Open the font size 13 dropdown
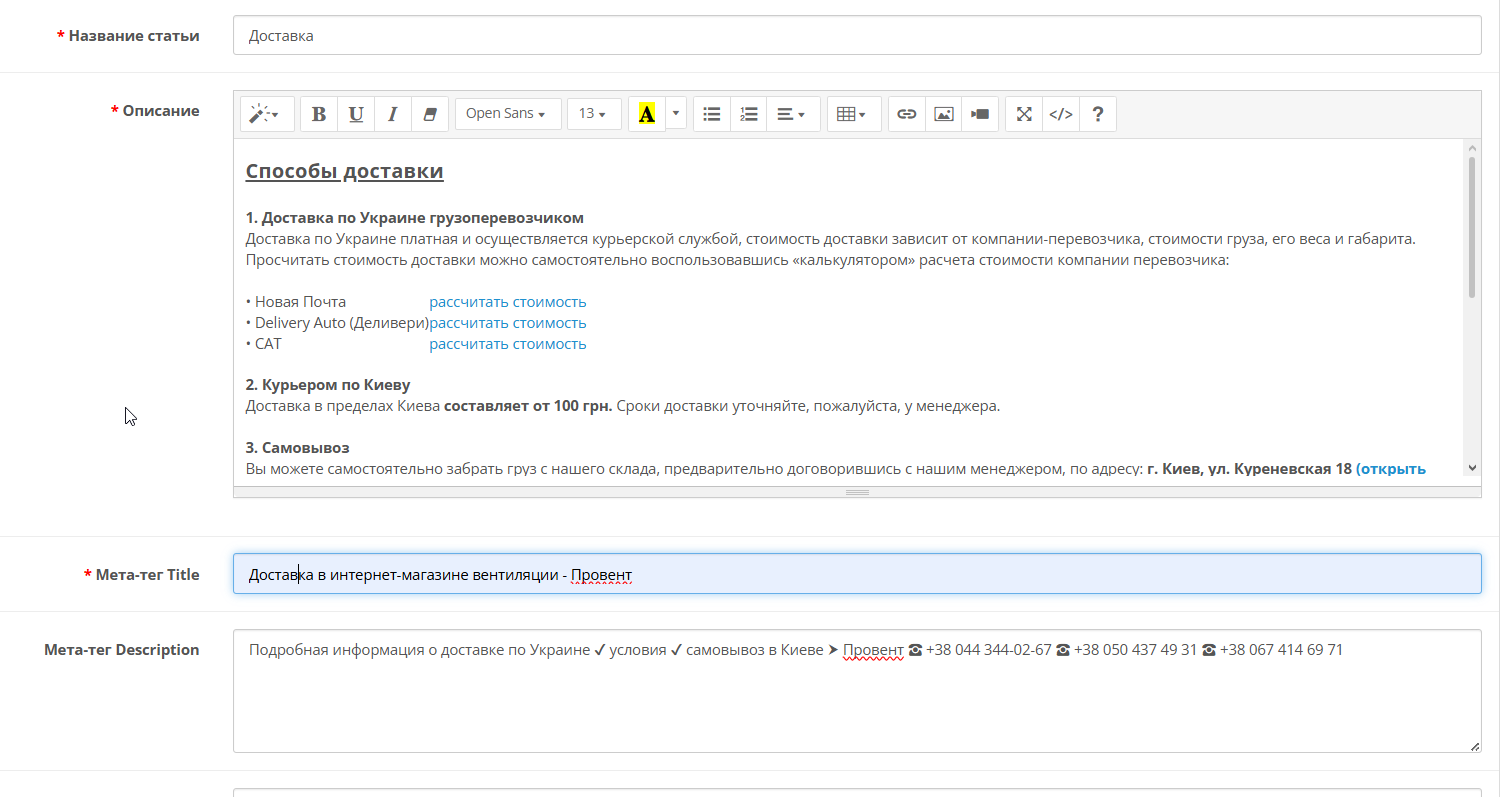Viewport: 1500px width, 797px height. [x=594, y=114]
